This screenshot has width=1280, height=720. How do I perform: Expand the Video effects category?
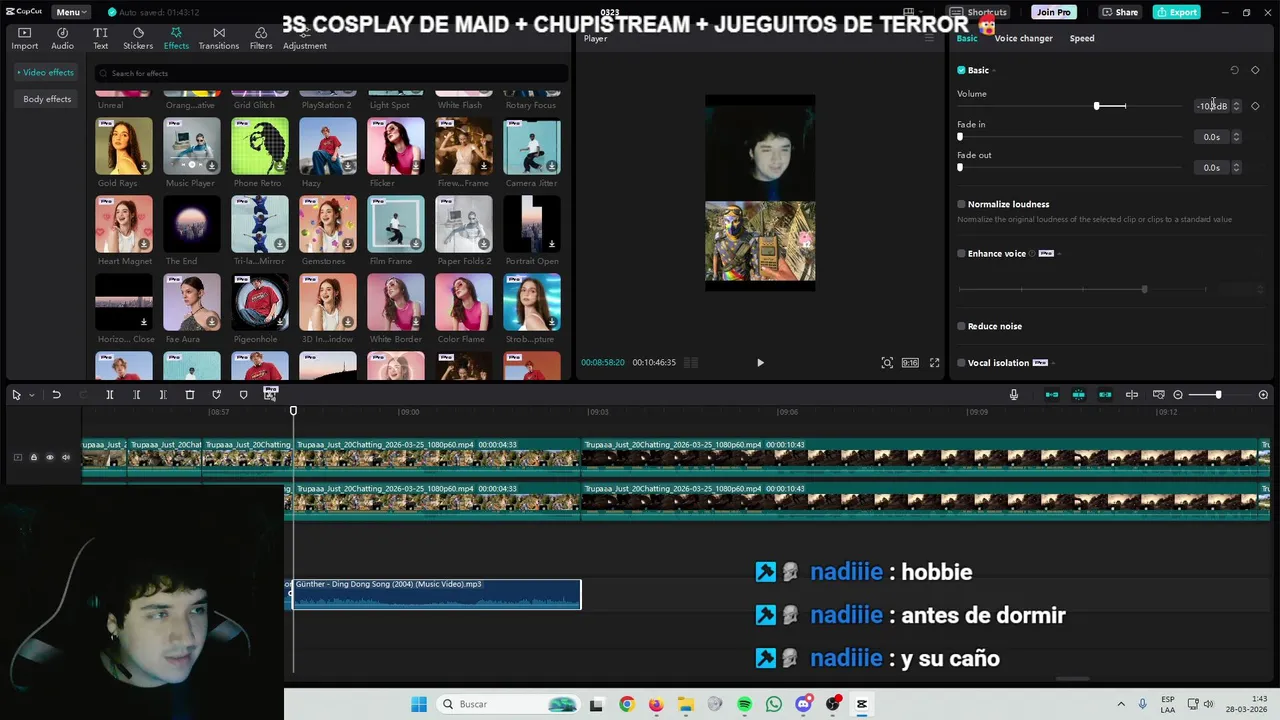pyautogui.click(x=44, y=72)
